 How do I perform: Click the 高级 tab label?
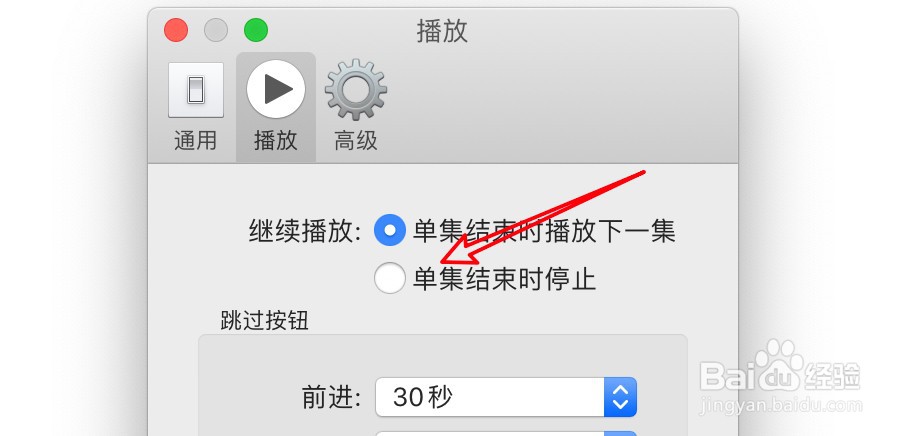coord(356,141)
